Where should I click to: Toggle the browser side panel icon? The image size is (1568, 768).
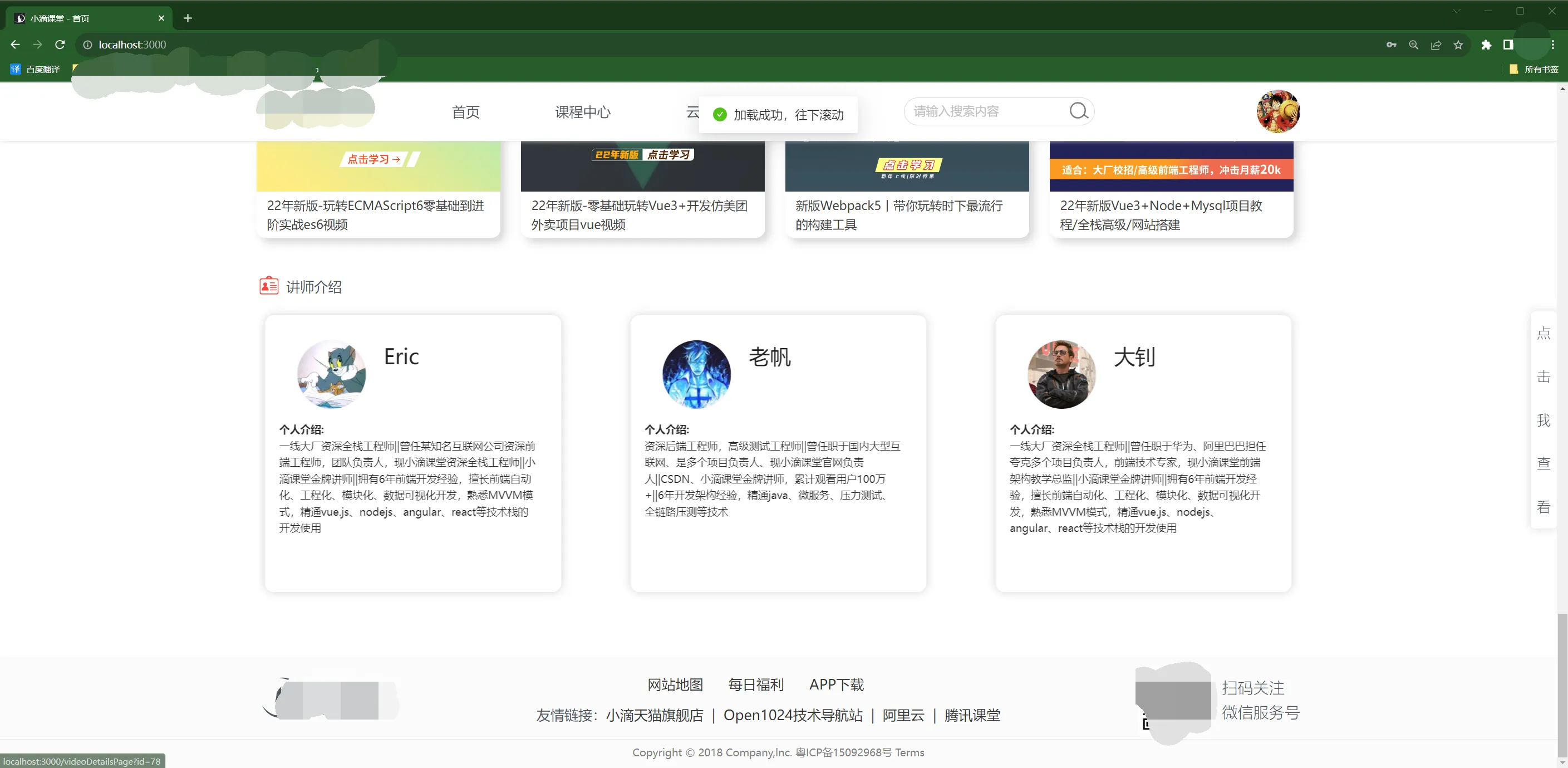coord(1508,45)
